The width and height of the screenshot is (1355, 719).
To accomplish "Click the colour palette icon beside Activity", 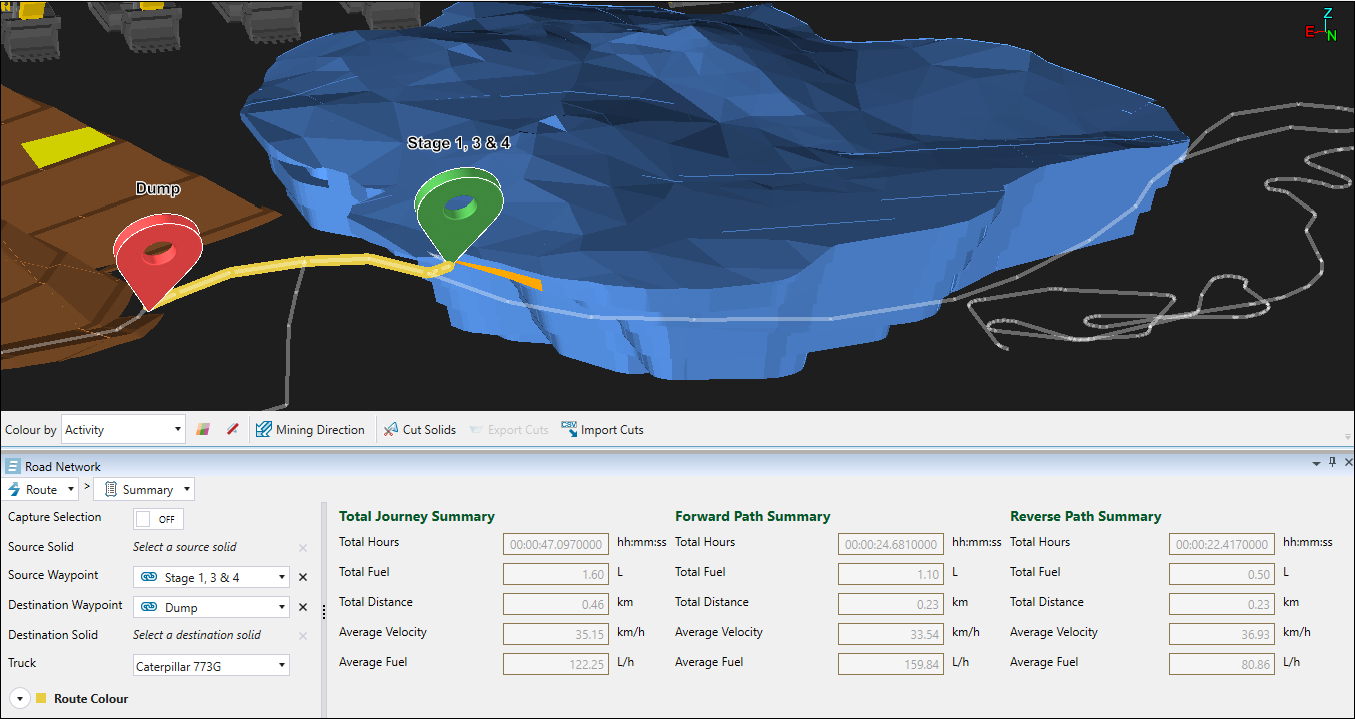I will 203,430.
